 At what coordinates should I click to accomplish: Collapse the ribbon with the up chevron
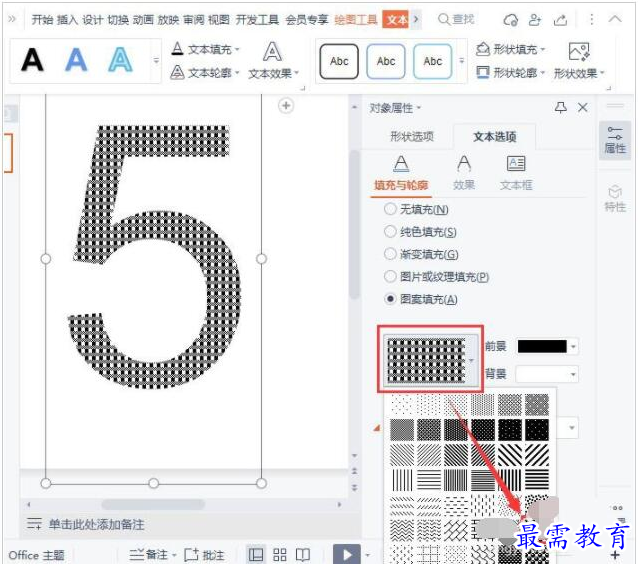coord(615,19)
